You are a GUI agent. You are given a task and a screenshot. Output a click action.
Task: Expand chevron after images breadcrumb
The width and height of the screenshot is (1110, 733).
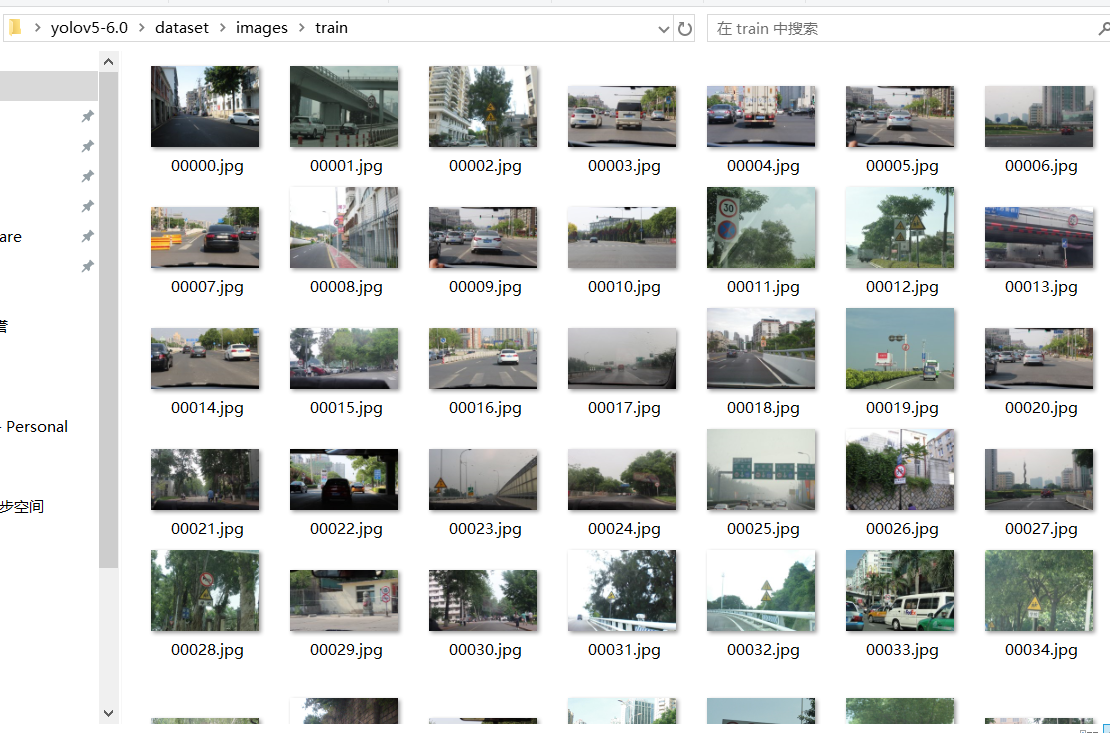(302, 28)
